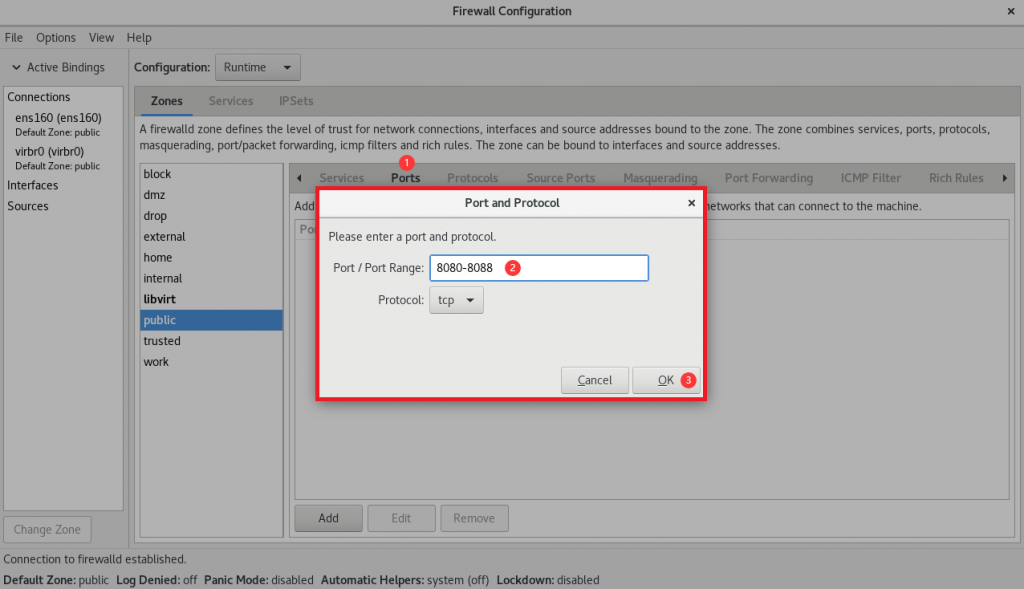Screen dimensions: 1024x589
Task: Switch to the Services top tab
Action: point(231,101)
